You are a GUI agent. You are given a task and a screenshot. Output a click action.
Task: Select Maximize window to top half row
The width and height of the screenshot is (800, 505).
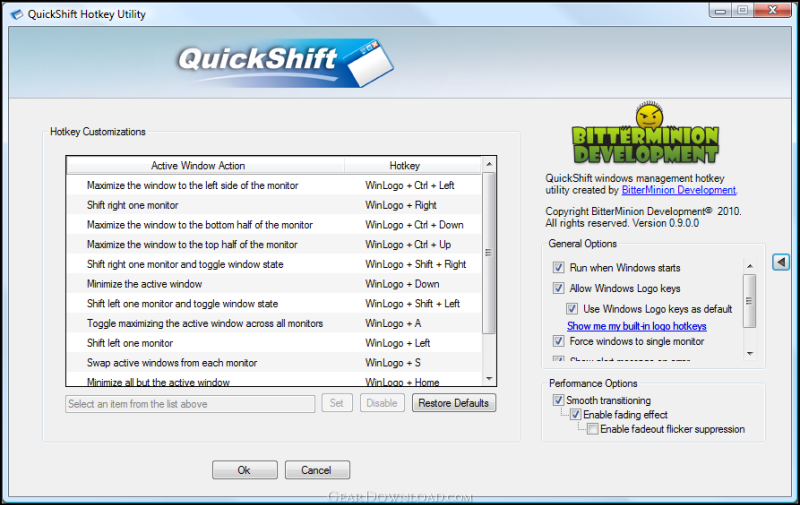point(274,244)
